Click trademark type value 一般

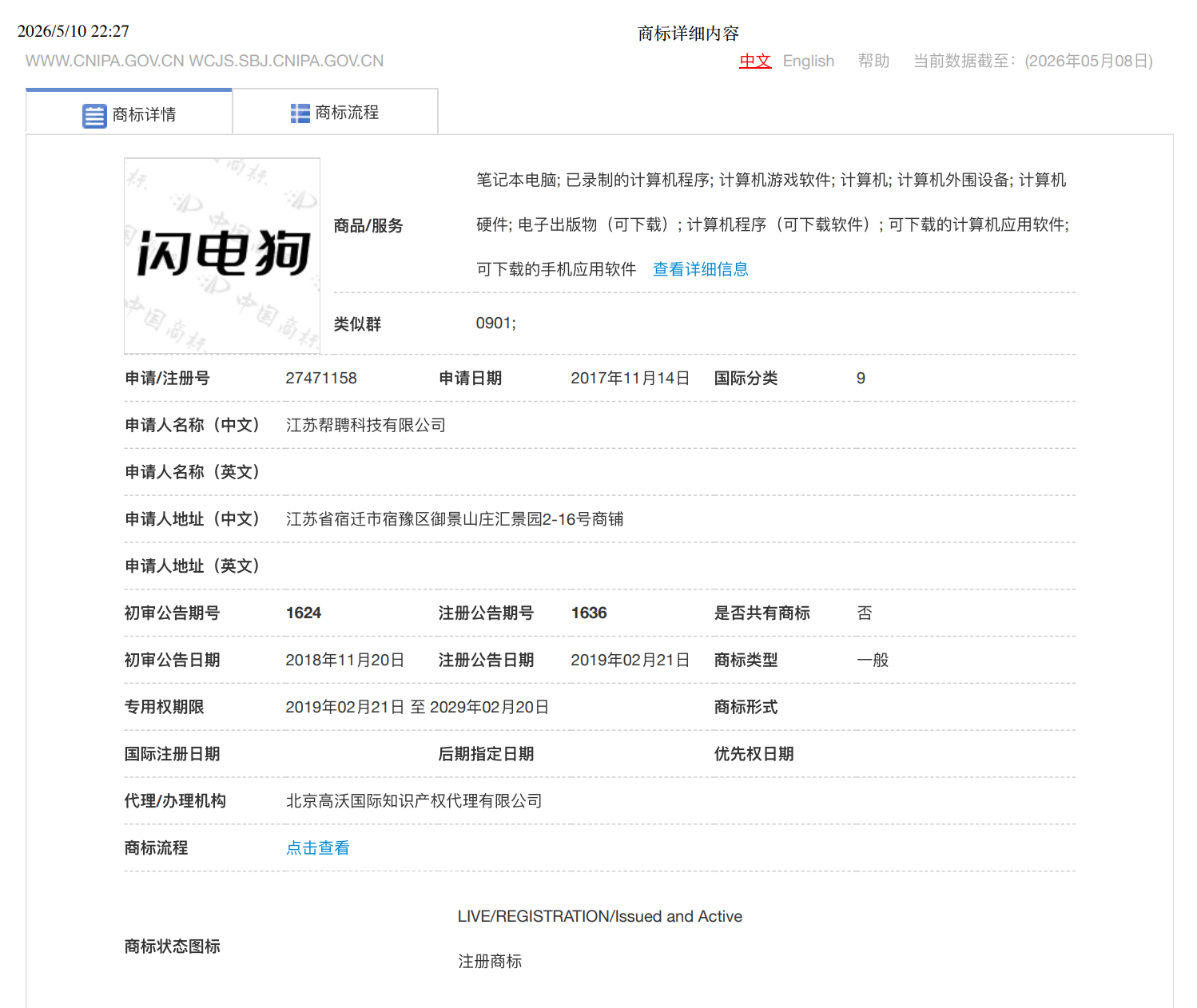point(873,660)
